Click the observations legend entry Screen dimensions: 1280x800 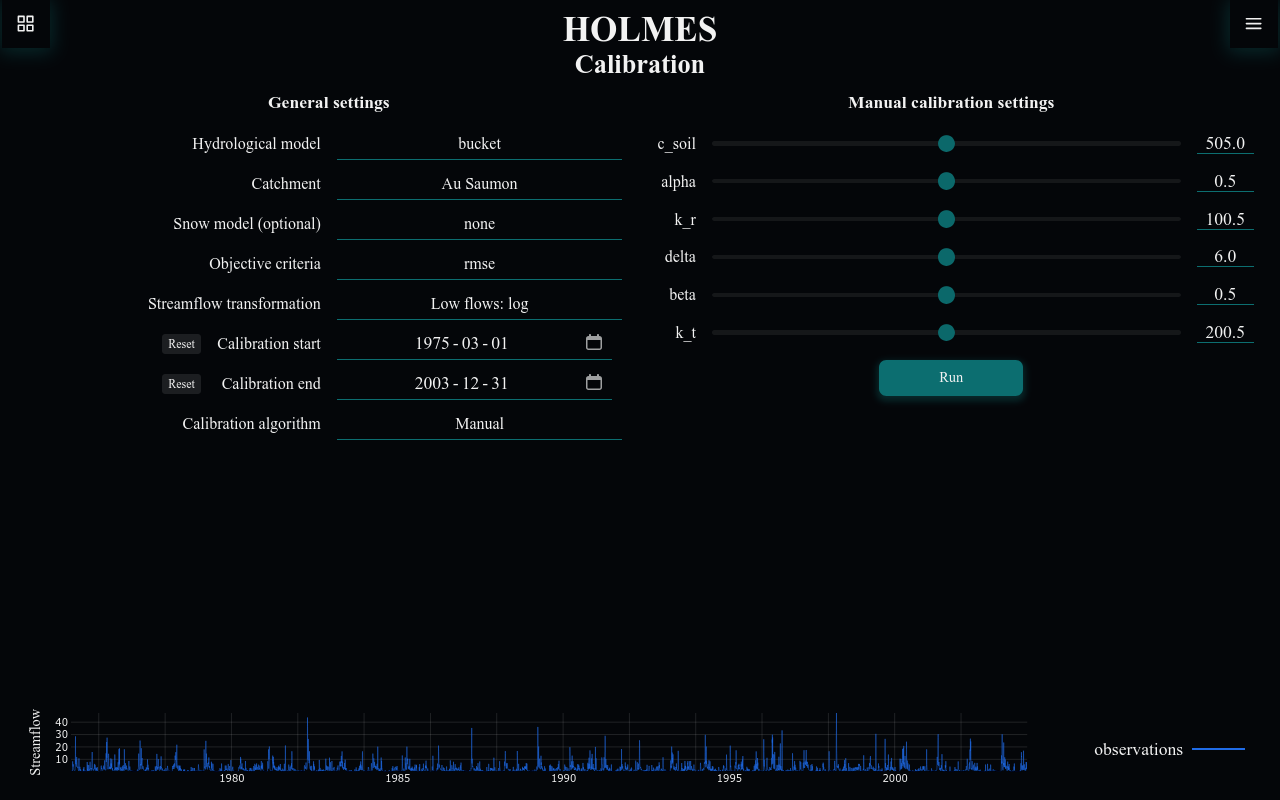coord(1138,749)
